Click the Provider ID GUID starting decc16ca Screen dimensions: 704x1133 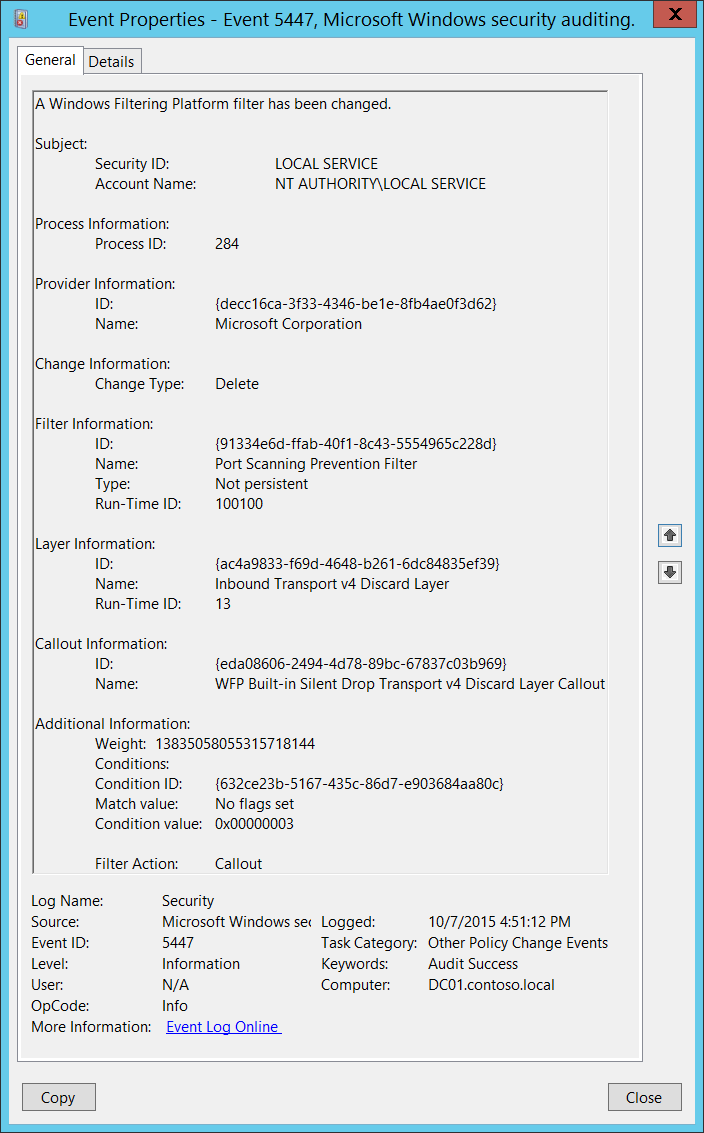click(356, 303)
